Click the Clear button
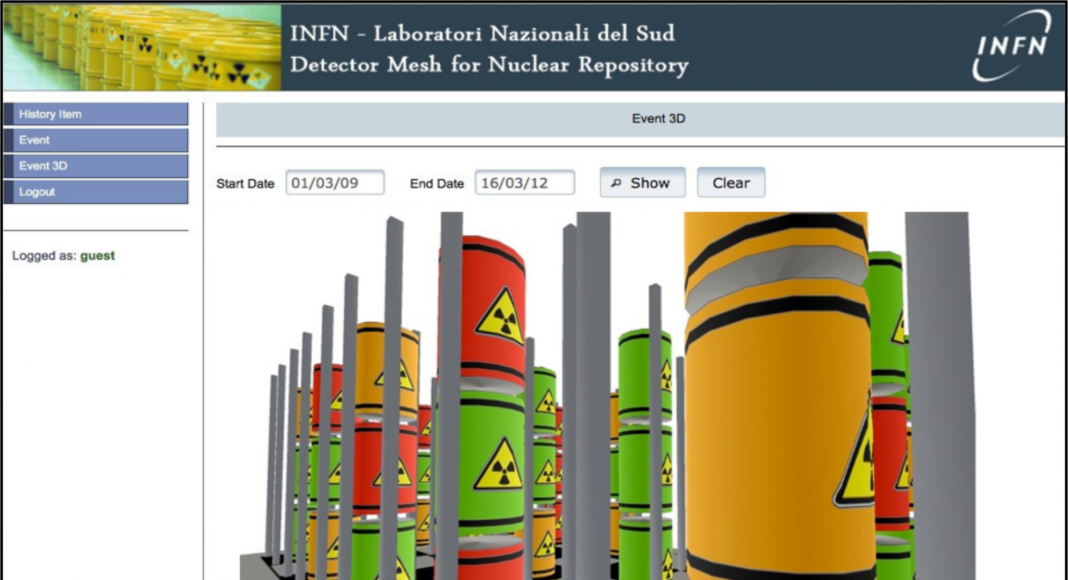The height and width of the screenshot is (580, 1068). pyautogui.click(x=731, y=182)
